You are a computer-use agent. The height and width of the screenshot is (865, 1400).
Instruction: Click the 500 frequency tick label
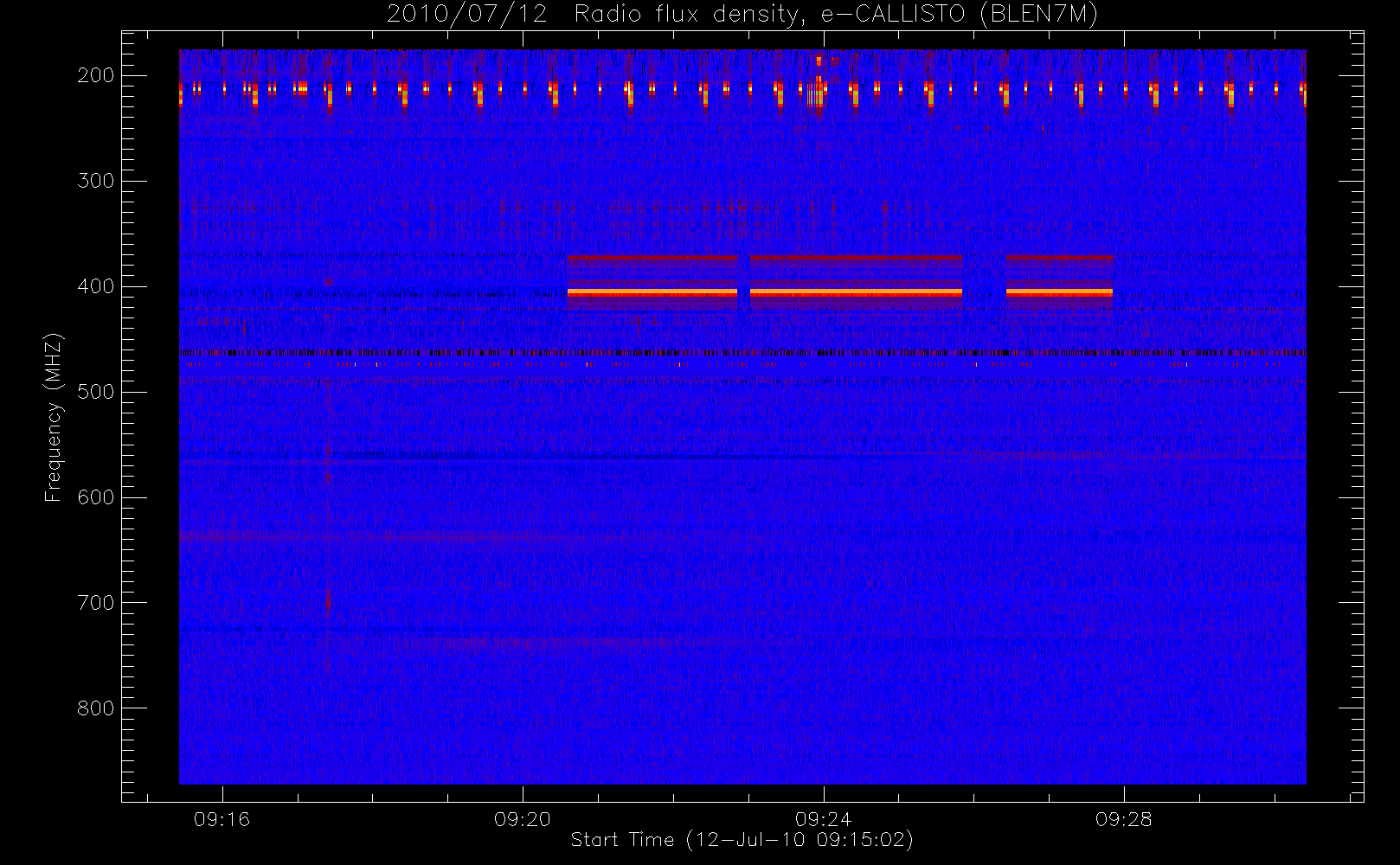point(96,392)
